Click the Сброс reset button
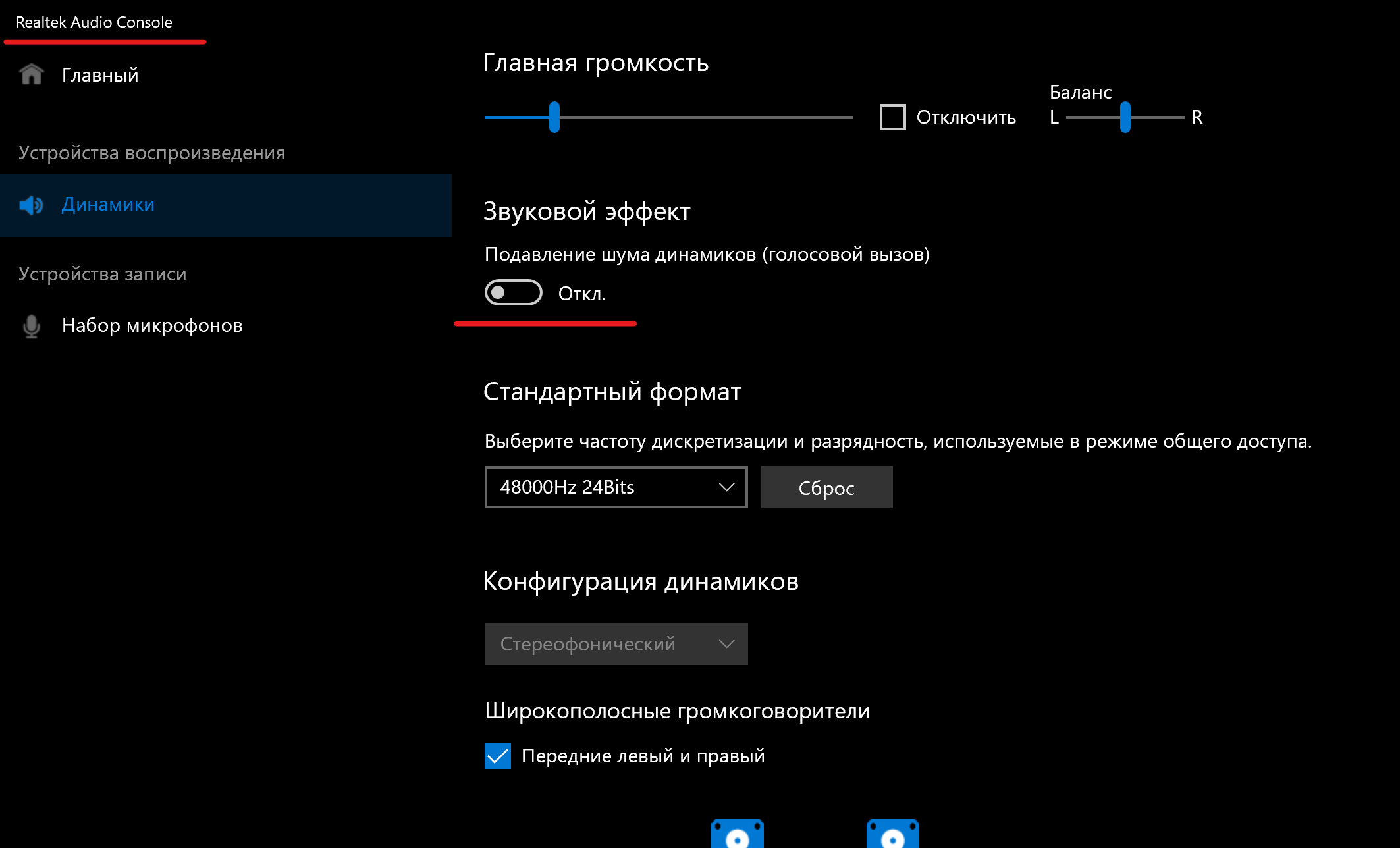This screenshot has height=848, width=1400. (x=826, y=487)
